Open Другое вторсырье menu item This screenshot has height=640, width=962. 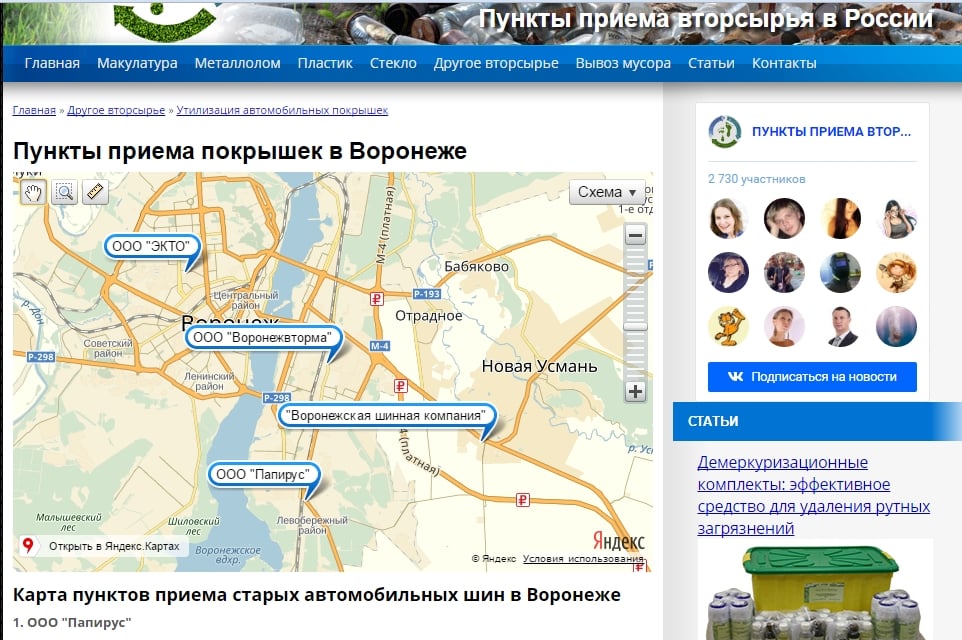(x=496, y=63)
